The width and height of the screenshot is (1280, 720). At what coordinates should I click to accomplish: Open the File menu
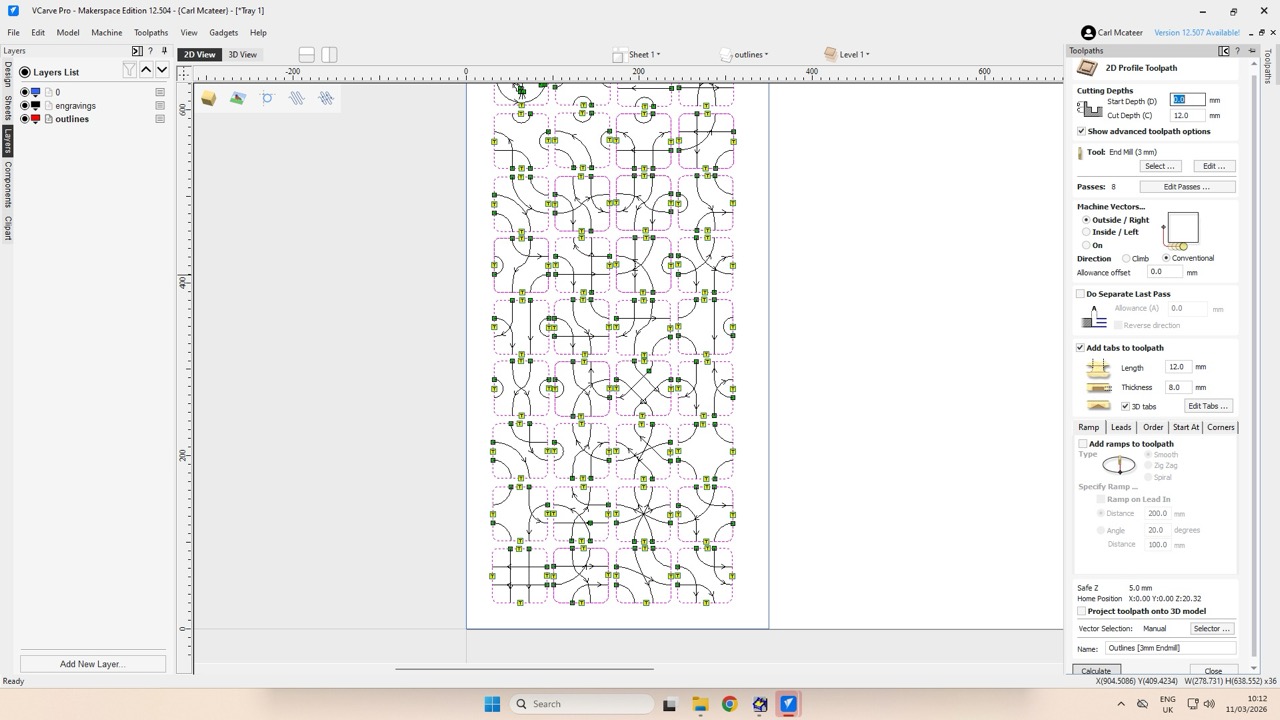pyautogui.click(x=13, y=33)
